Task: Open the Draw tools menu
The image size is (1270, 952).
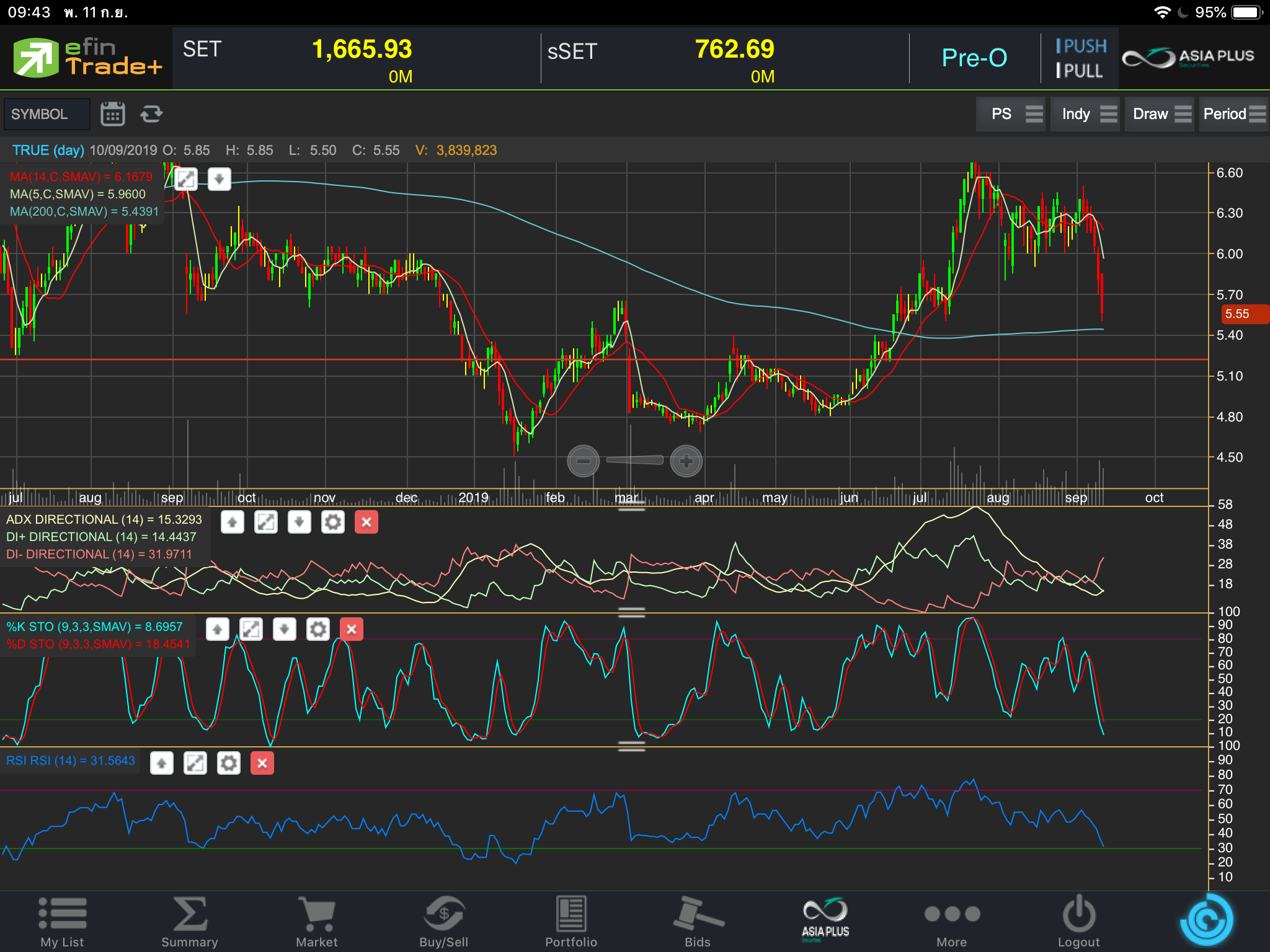Action: 1160,114
